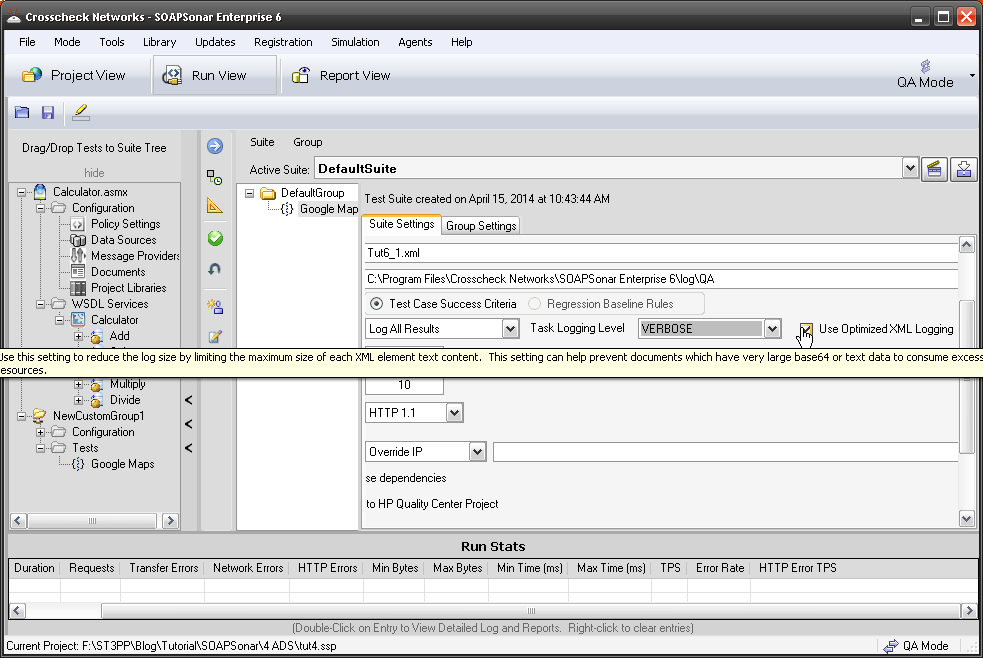Screen dimensions: 983x658
Task: Select the Google Map test in suite tree
Action: pyautogui.click(x=329, y=209)
